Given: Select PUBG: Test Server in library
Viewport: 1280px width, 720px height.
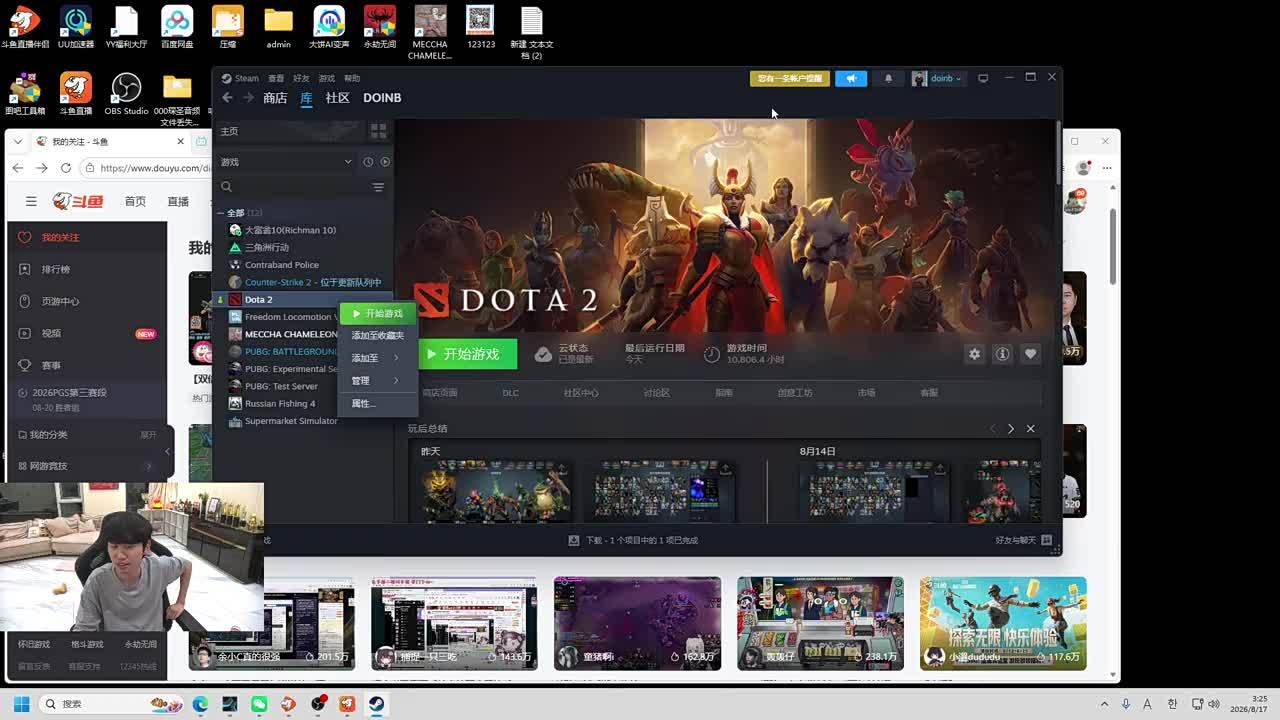Looking at the screenshot, I should pos(281,386).
